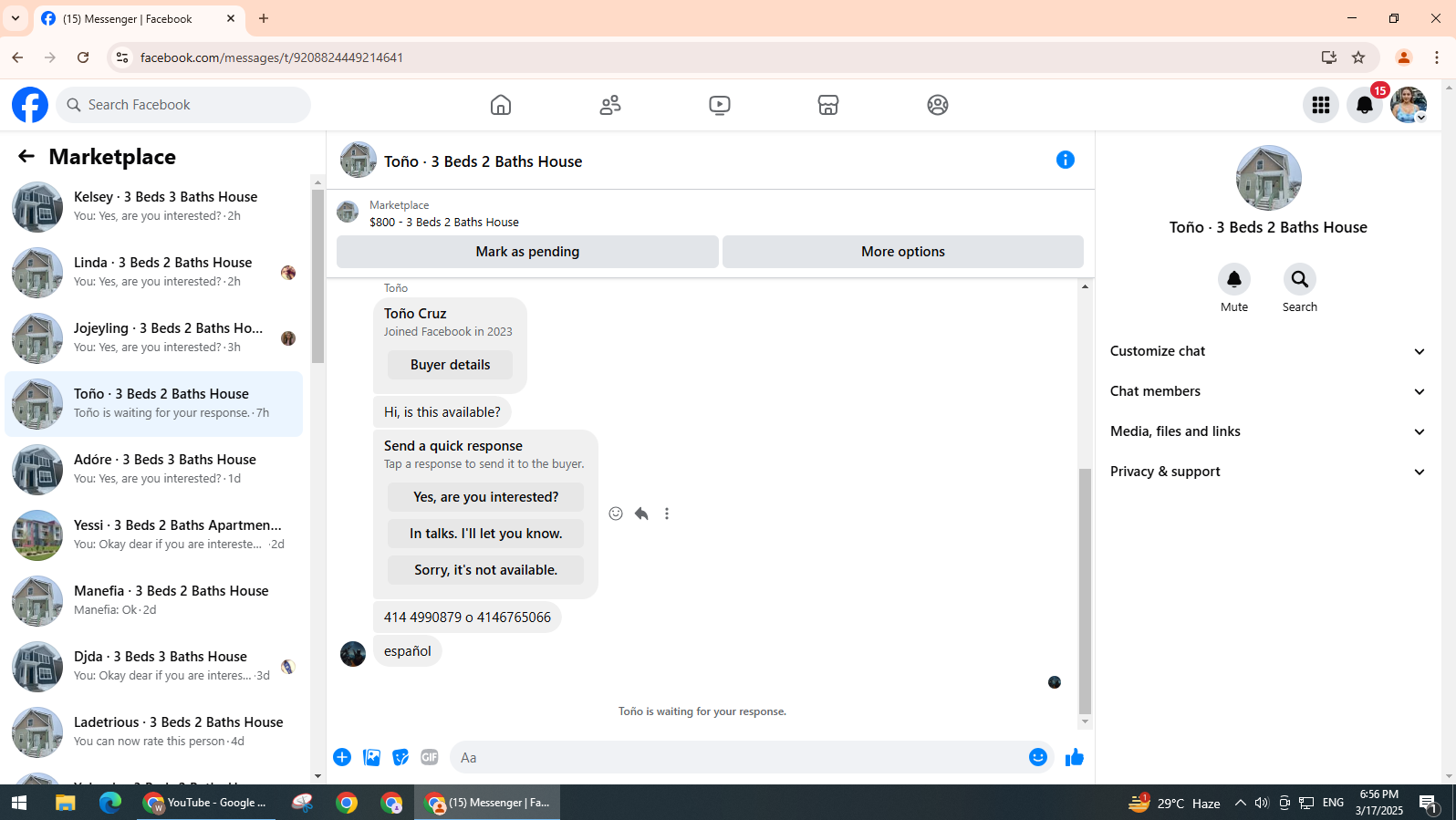1456x820 pixels.
Task: Open the Facebook home logo
Action: point(30,105)
